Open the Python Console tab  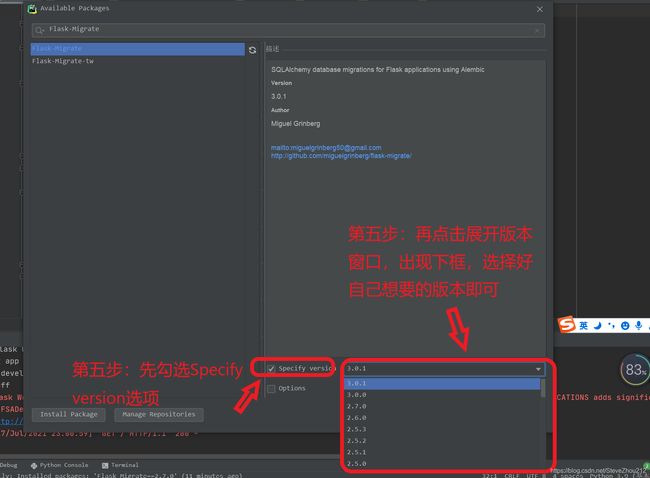point(59,465)
